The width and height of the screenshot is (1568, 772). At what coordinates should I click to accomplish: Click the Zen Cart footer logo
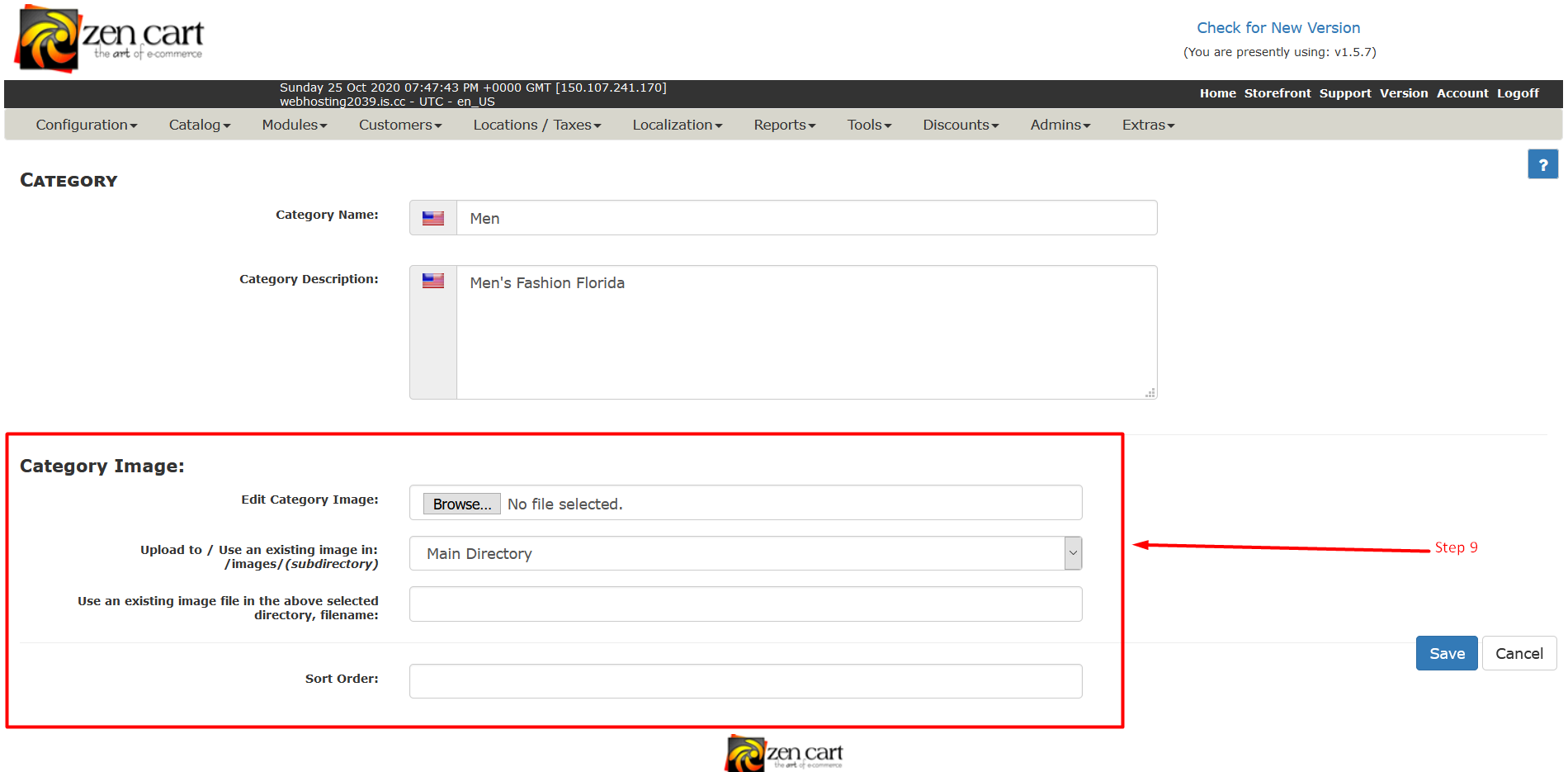click(x=784, y=753)
